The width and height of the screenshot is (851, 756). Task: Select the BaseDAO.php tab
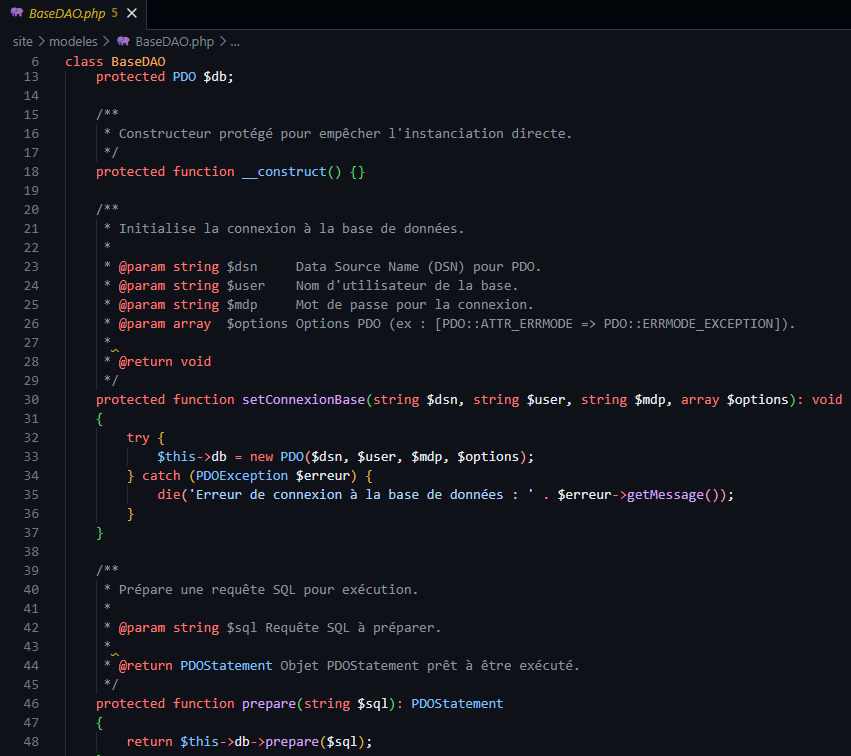pyautogui.click(x=66, y=14)
